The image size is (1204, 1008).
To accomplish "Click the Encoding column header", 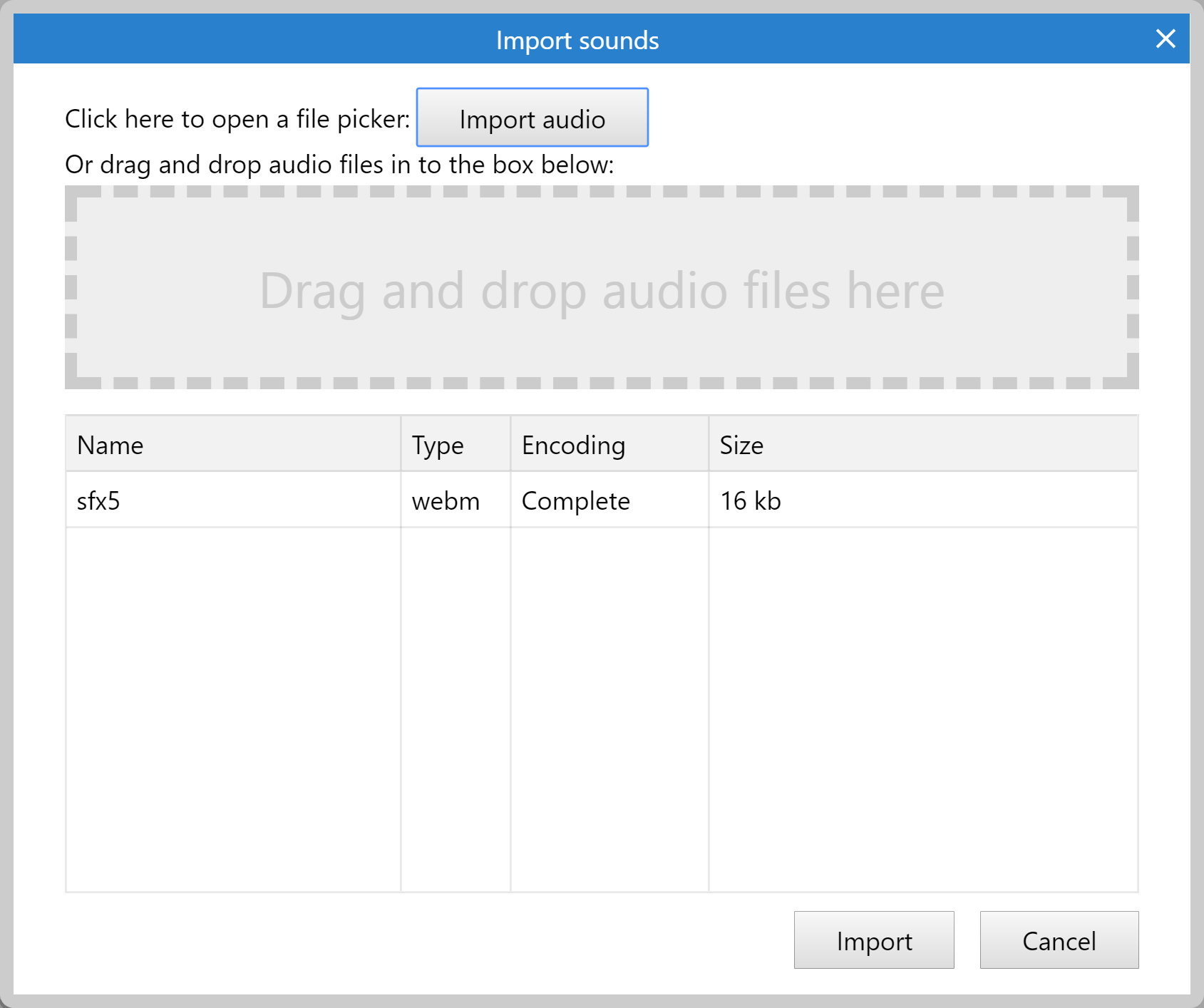I will click(x=573, y=444).
